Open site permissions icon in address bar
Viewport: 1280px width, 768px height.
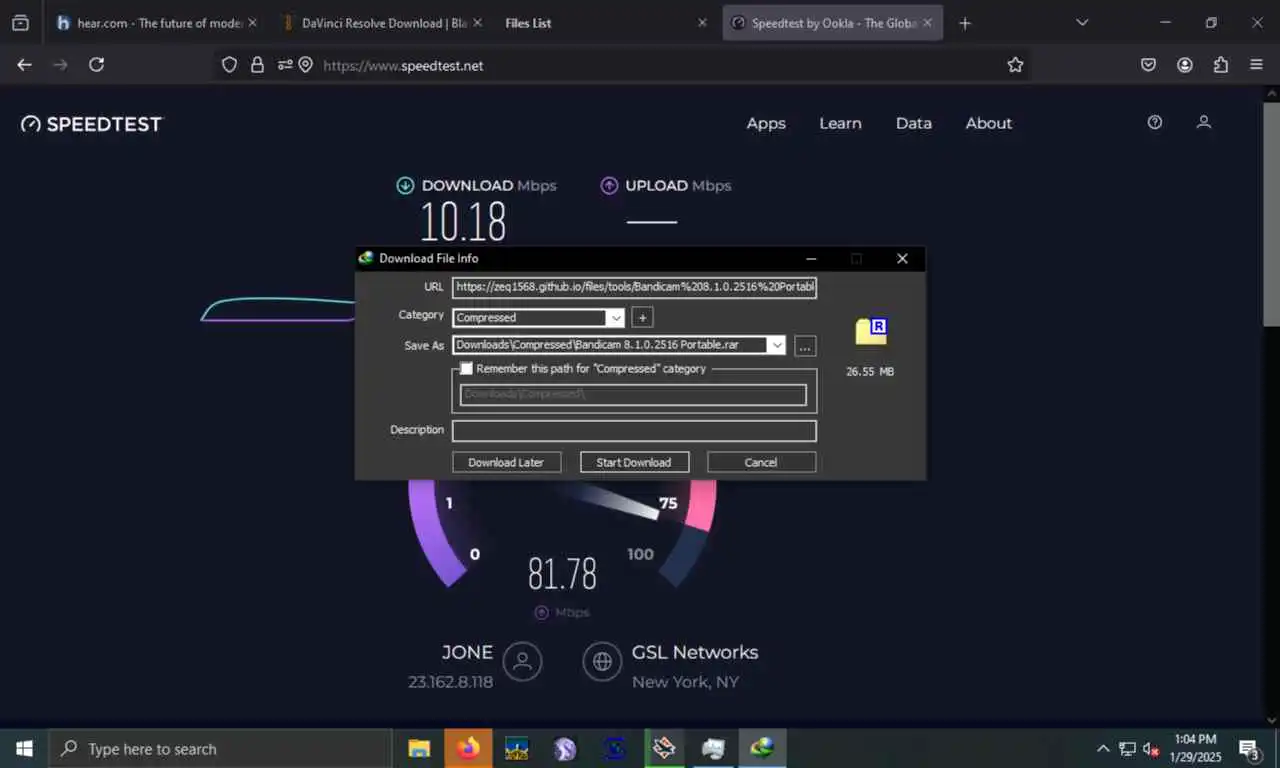pos(285,65)
